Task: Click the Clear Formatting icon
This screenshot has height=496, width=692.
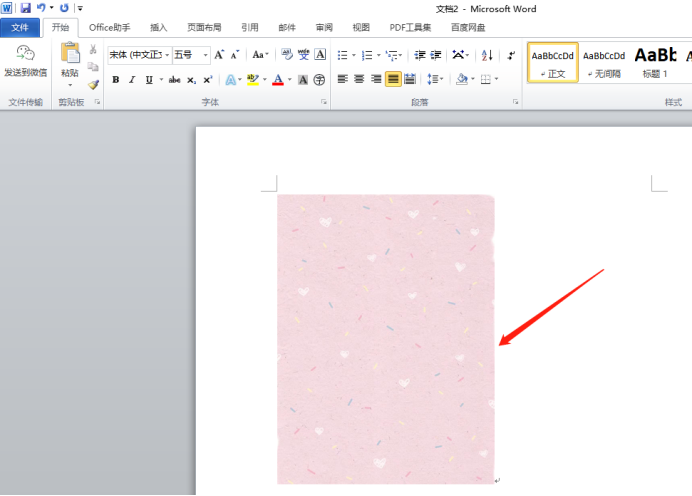Action: [287, 55]
